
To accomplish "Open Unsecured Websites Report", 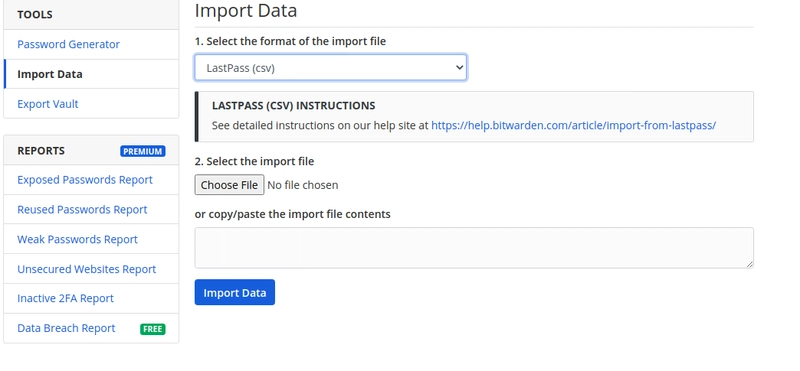I will (x=87, y=269).
